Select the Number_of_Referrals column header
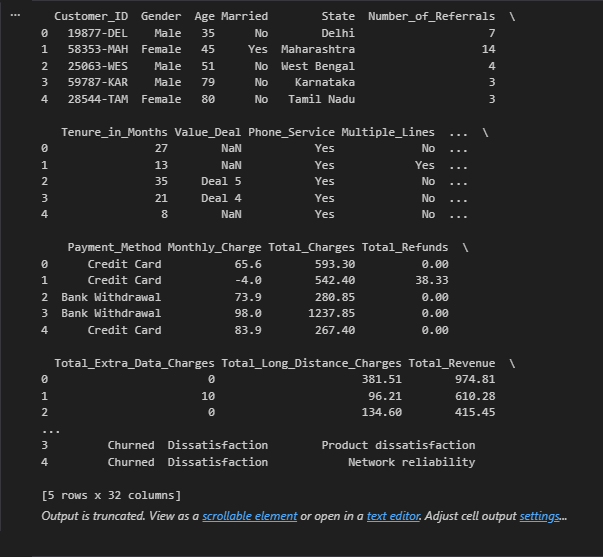 431,17
